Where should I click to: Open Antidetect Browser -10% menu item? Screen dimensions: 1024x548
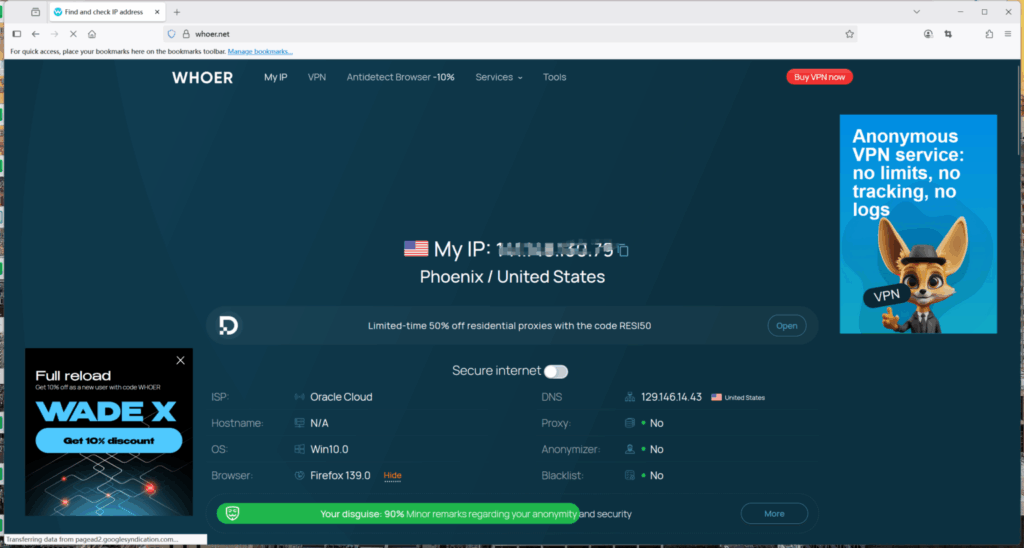click(x=400, y=77)
